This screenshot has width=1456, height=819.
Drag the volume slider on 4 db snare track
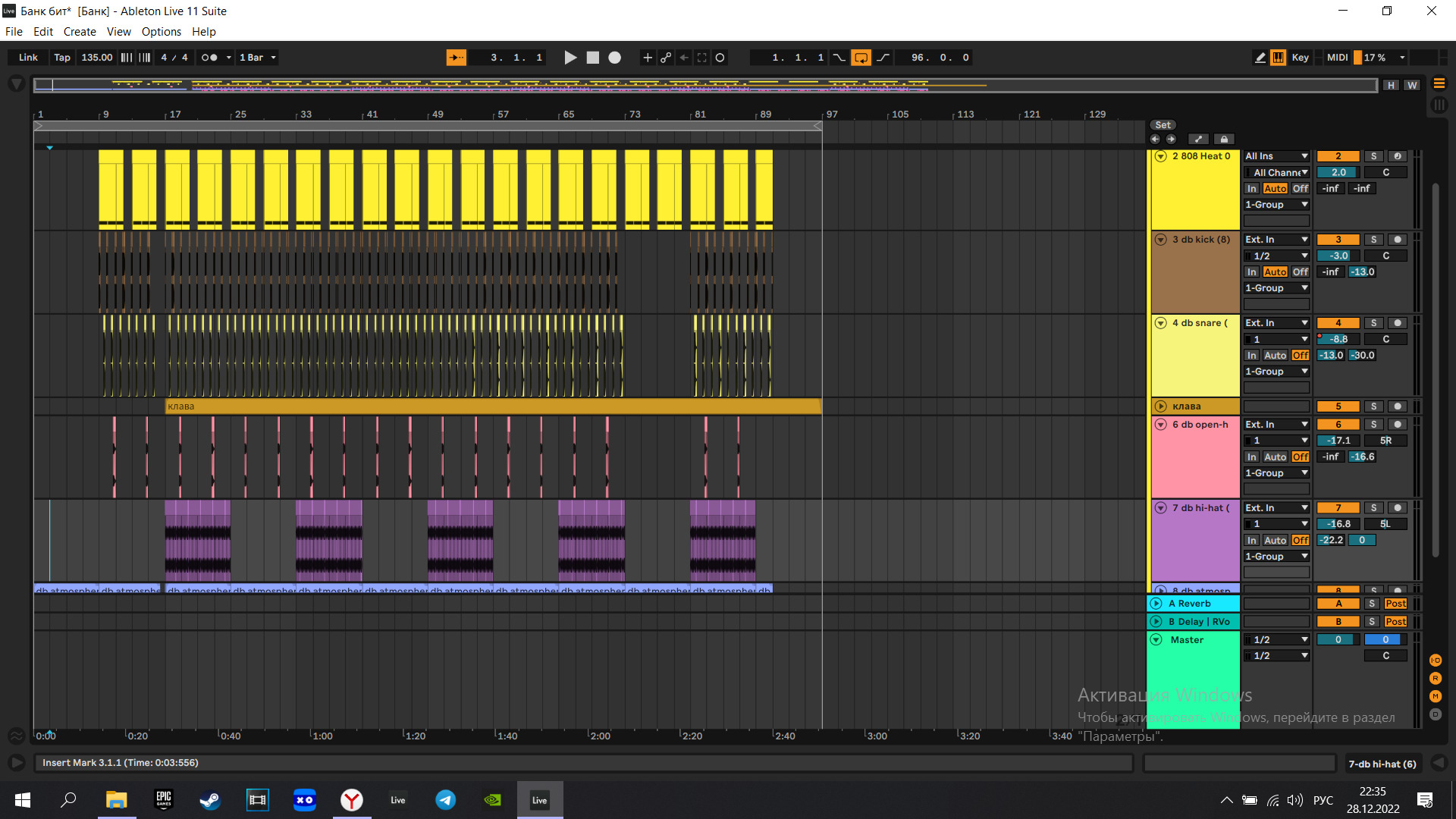1338,339
